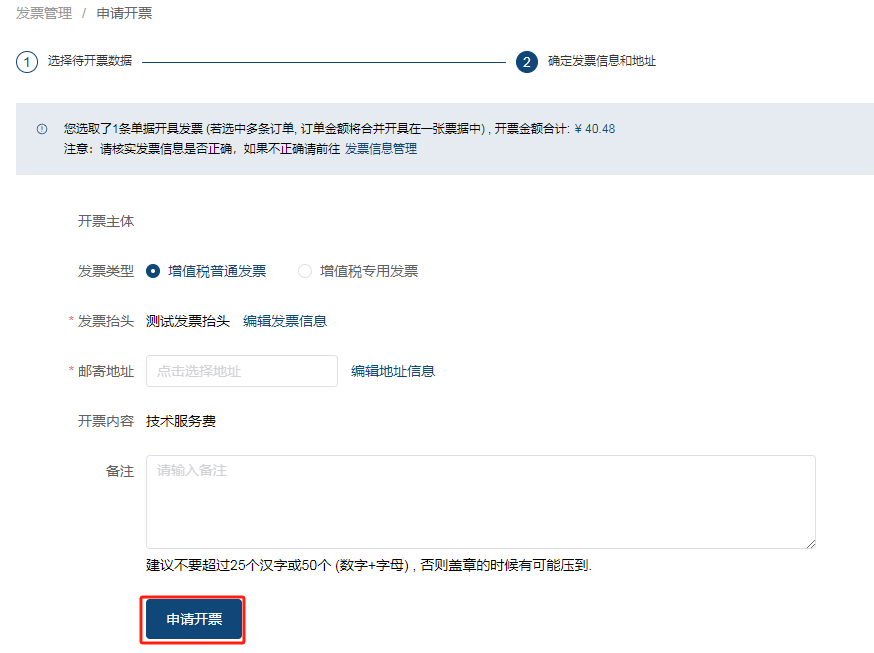Screen dimensions: 874x653
Task: Click the info icon in the notice banner
Action: 42,129
